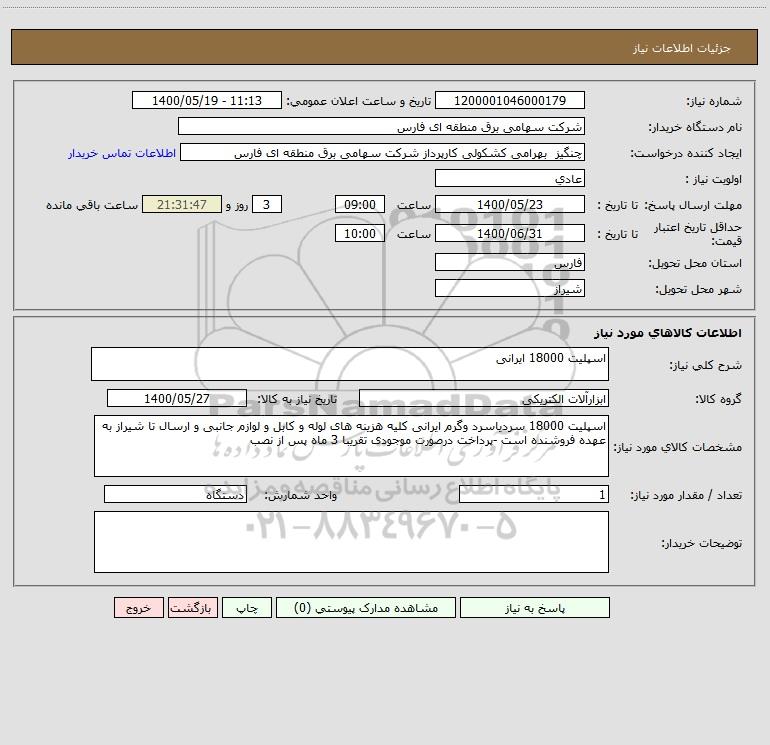770x745 pixels.
Task: Click the priority field عادی
Action: click(x=510, y=178)
